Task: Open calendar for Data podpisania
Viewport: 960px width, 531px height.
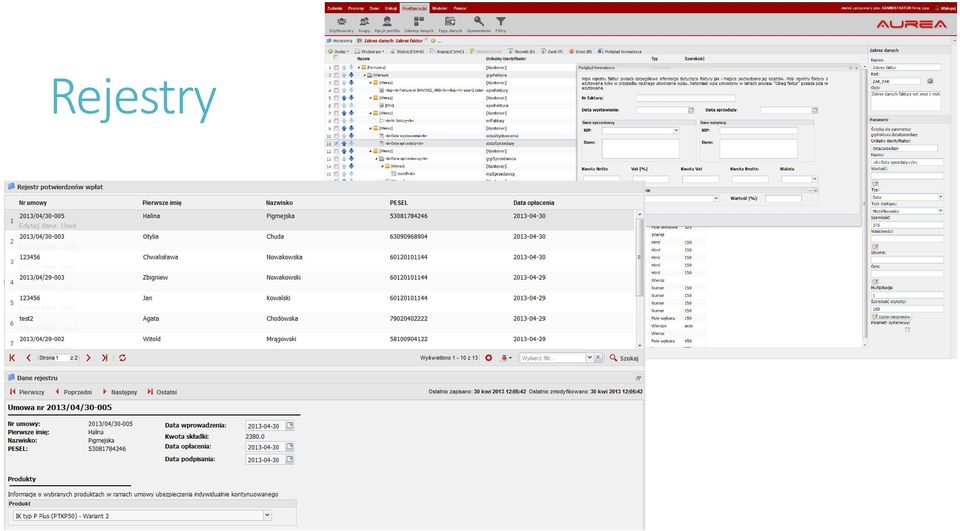Action: 290,459
